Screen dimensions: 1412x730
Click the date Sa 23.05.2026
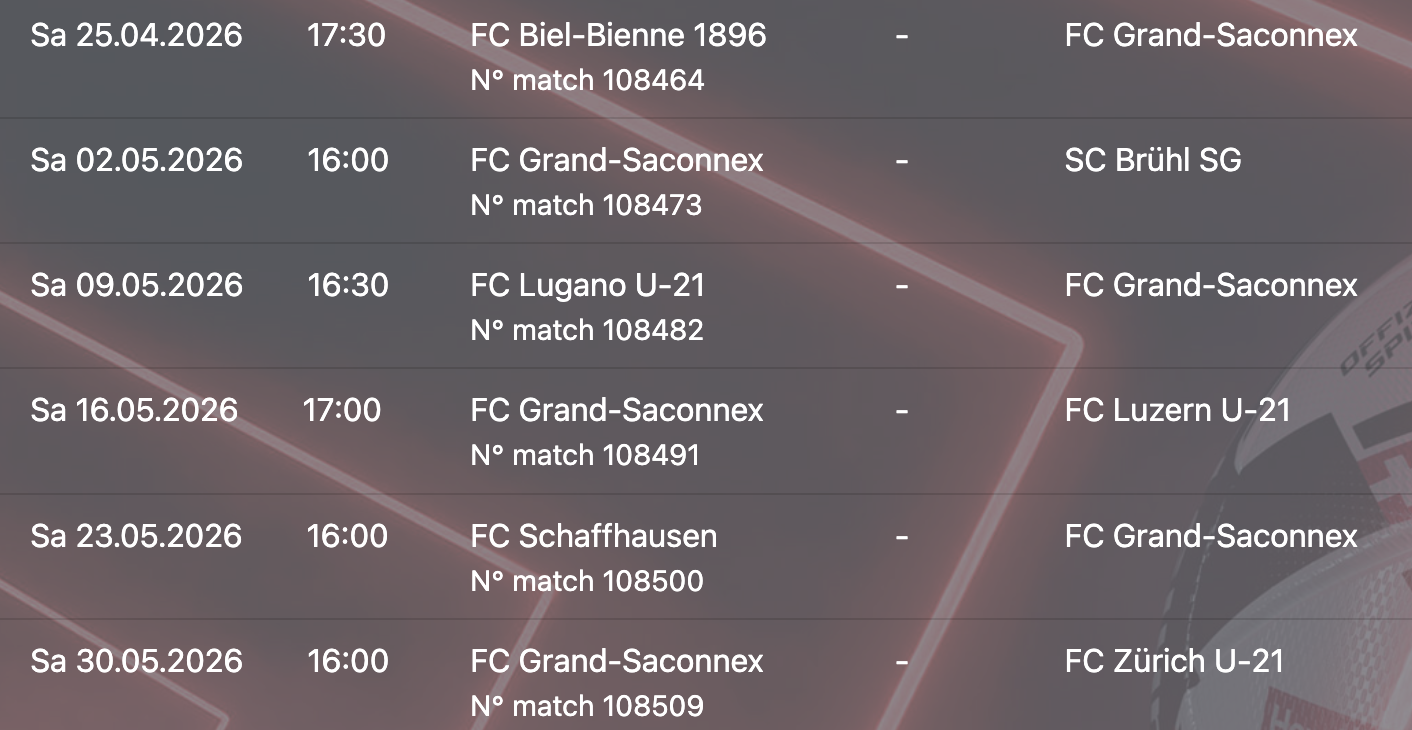point(136,536)
